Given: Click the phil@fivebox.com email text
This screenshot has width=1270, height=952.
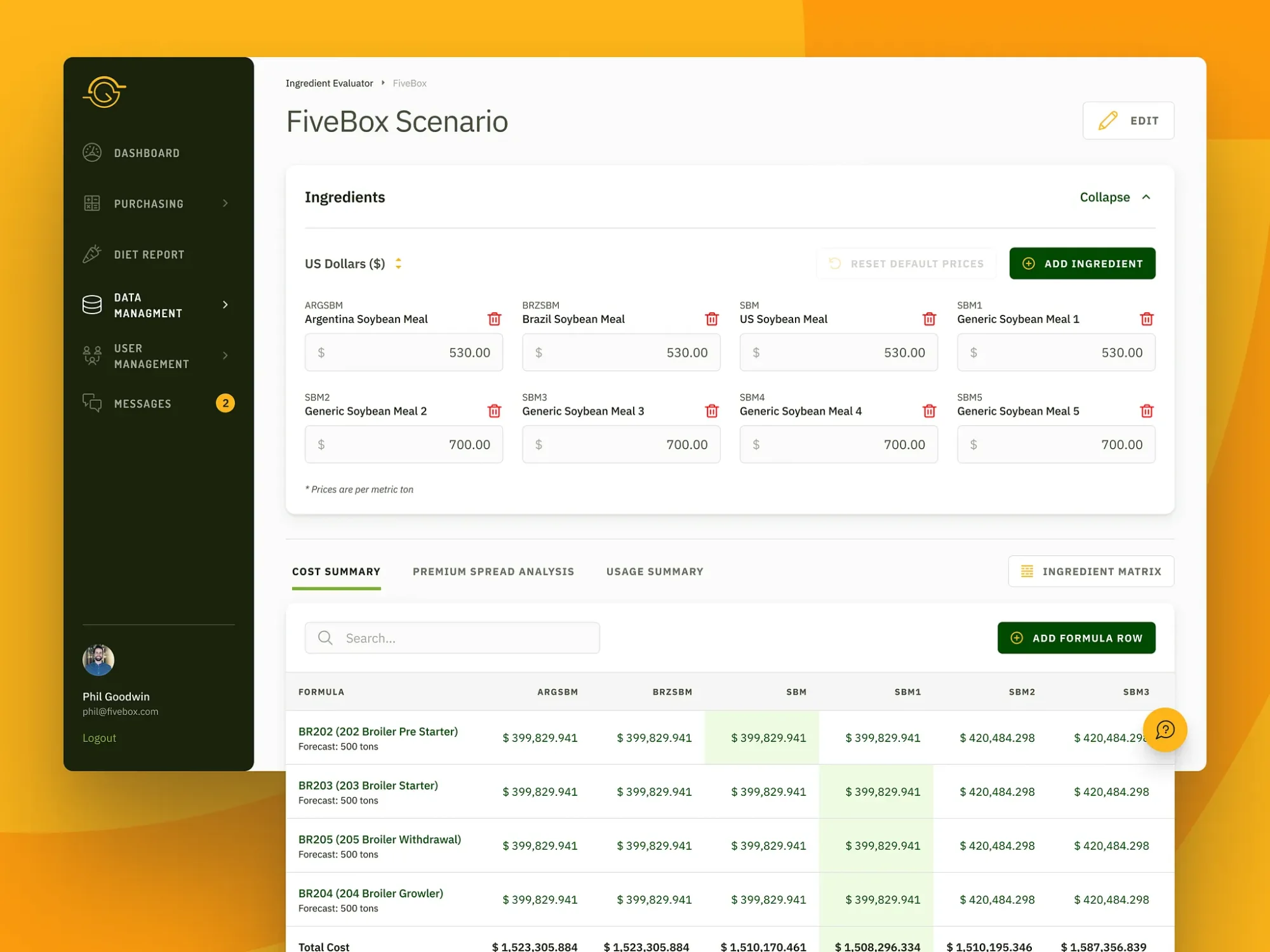Looking at the screenshot, I should click(x=121, y=711).
